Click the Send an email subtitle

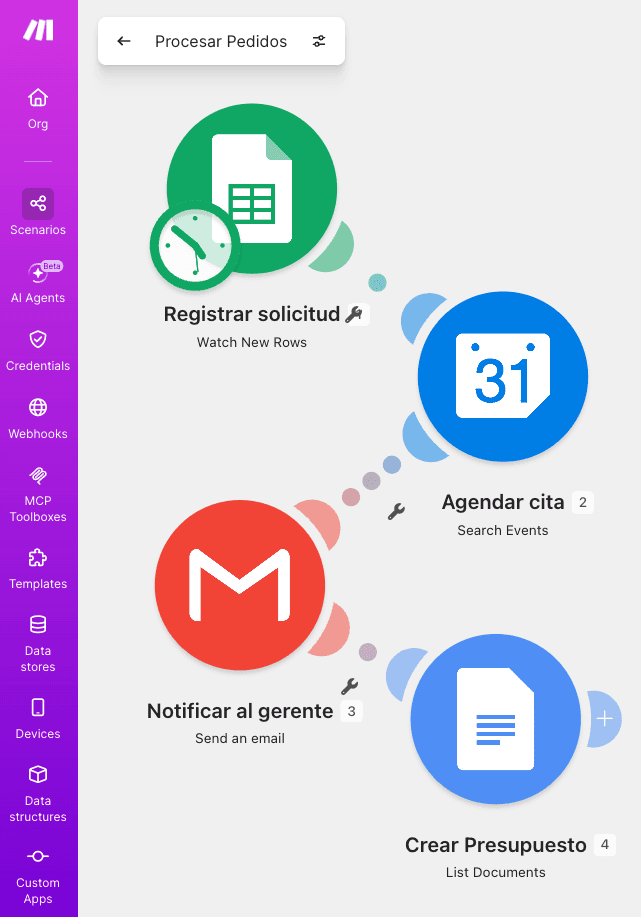tap(240, 739)
